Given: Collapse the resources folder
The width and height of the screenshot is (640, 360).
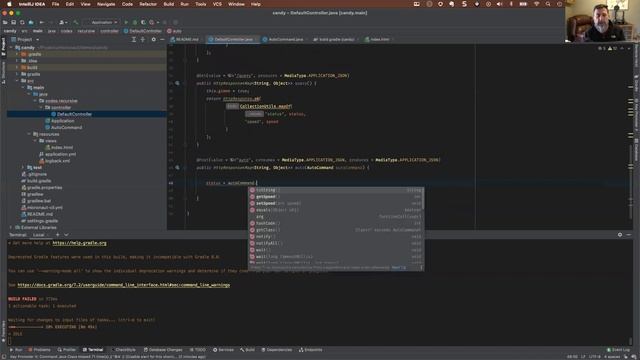Looking at the screenshot, I should coord(29,134).
